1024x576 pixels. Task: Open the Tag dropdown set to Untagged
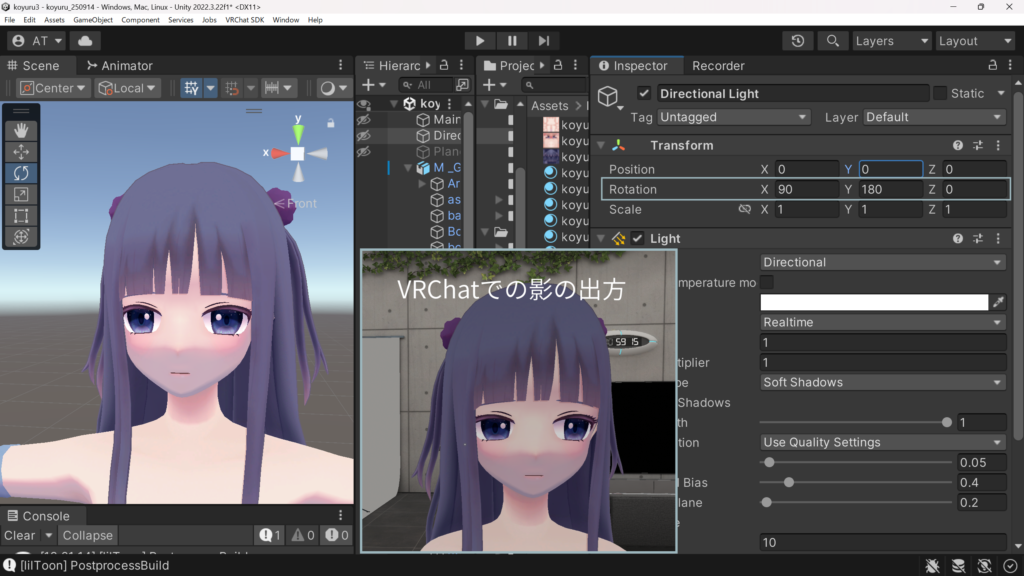tap(733, 117)
